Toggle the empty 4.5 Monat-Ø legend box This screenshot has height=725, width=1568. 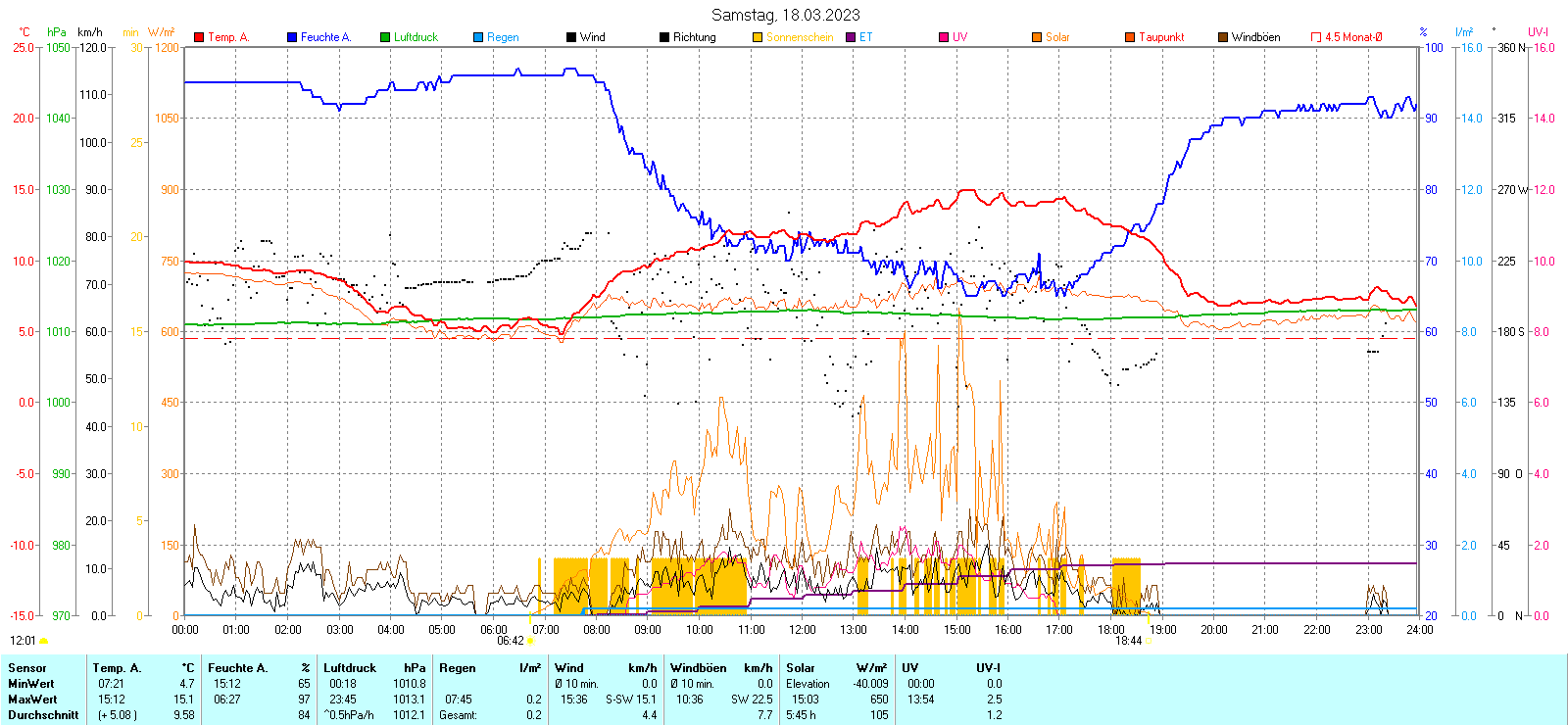coord(1316,37)
